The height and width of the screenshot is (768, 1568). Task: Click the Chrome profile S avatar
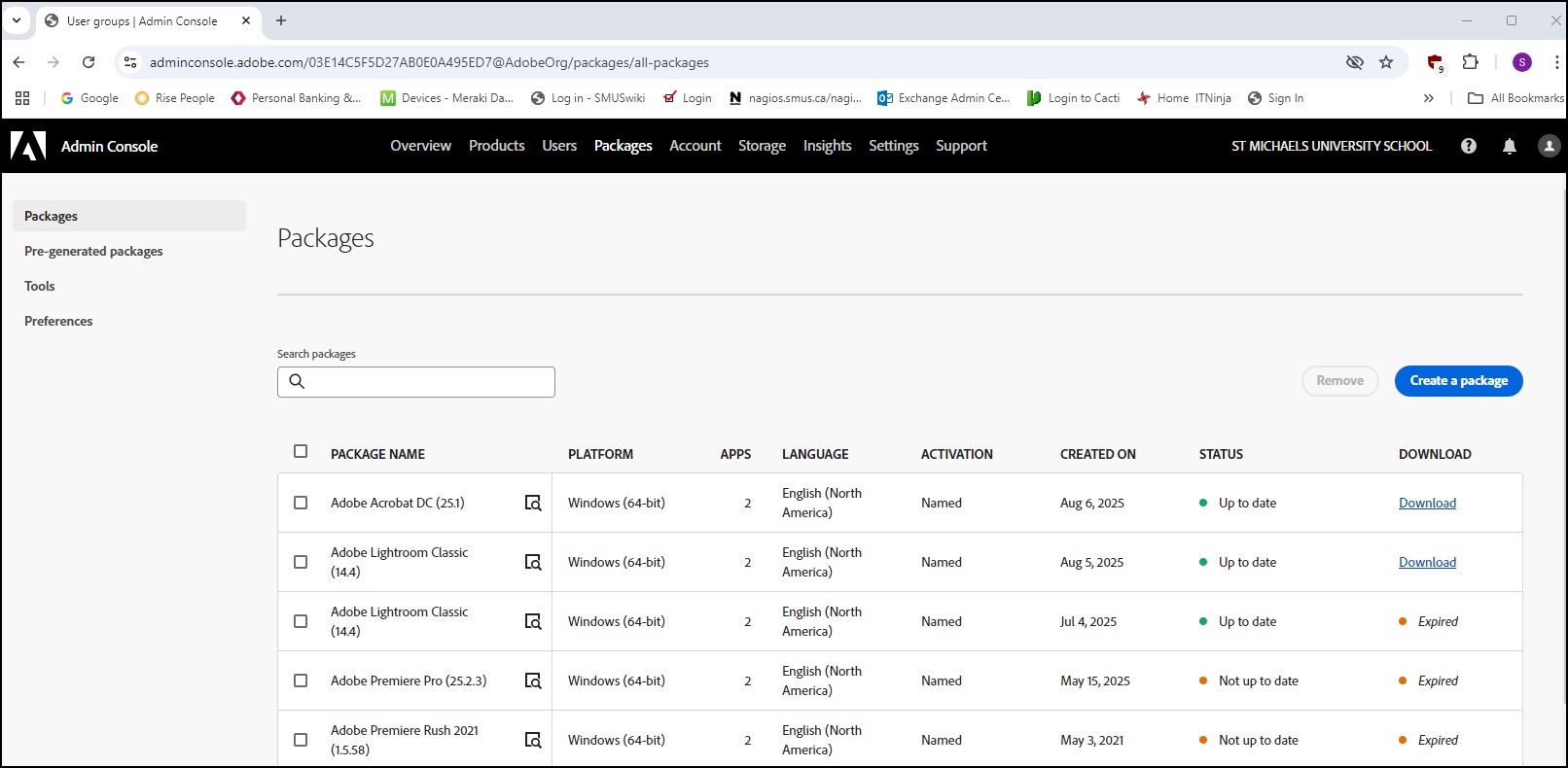coord(1522,62)
